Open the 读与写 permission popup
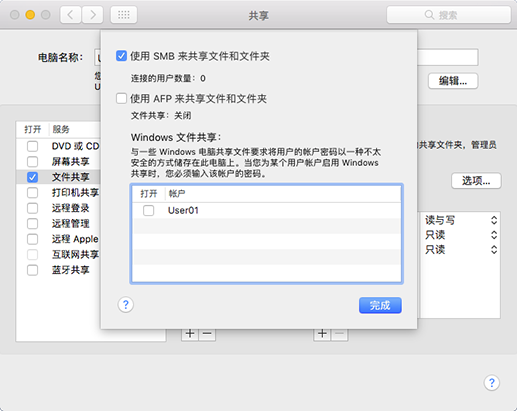The image size is (517, 411). [x=461, y=220]
